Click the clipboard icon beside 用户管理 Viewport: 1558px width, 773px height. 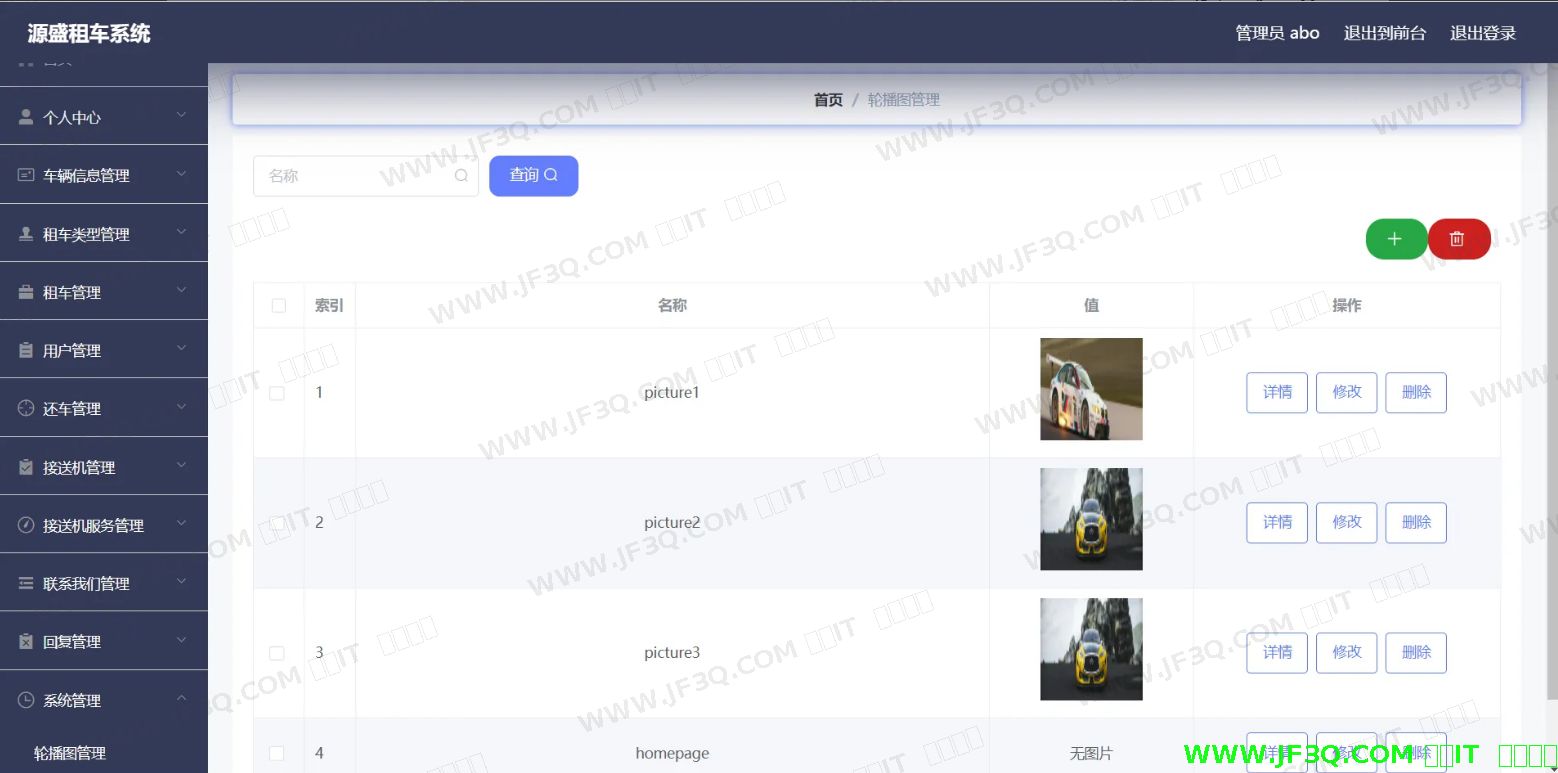26,350
